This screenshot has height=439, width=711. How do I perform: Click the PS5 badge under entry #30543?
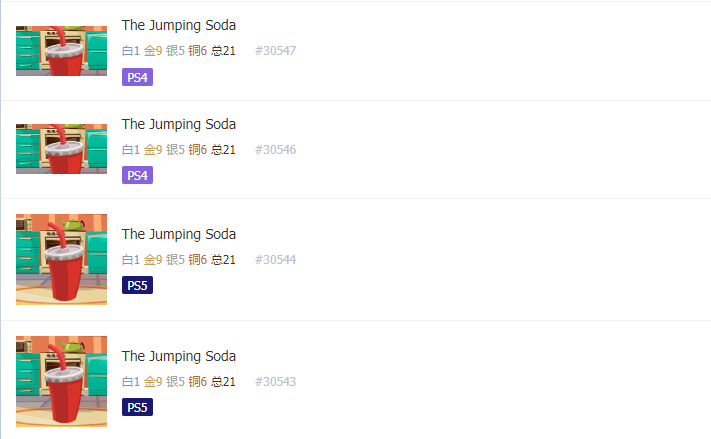click(x=137, y=407)
